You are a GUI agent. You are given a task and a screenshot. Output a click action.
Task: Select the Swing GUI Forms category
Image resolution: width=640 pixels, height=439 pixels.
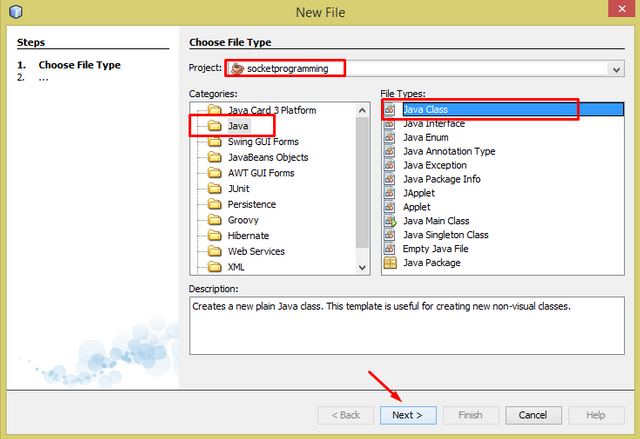click(x=263, y=142)
